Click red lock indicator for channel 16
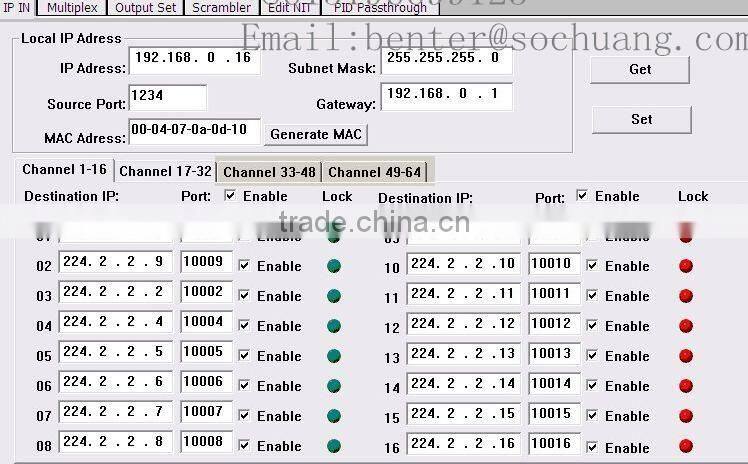The width and height of the screenshot is (748, 464). [686, 446]
